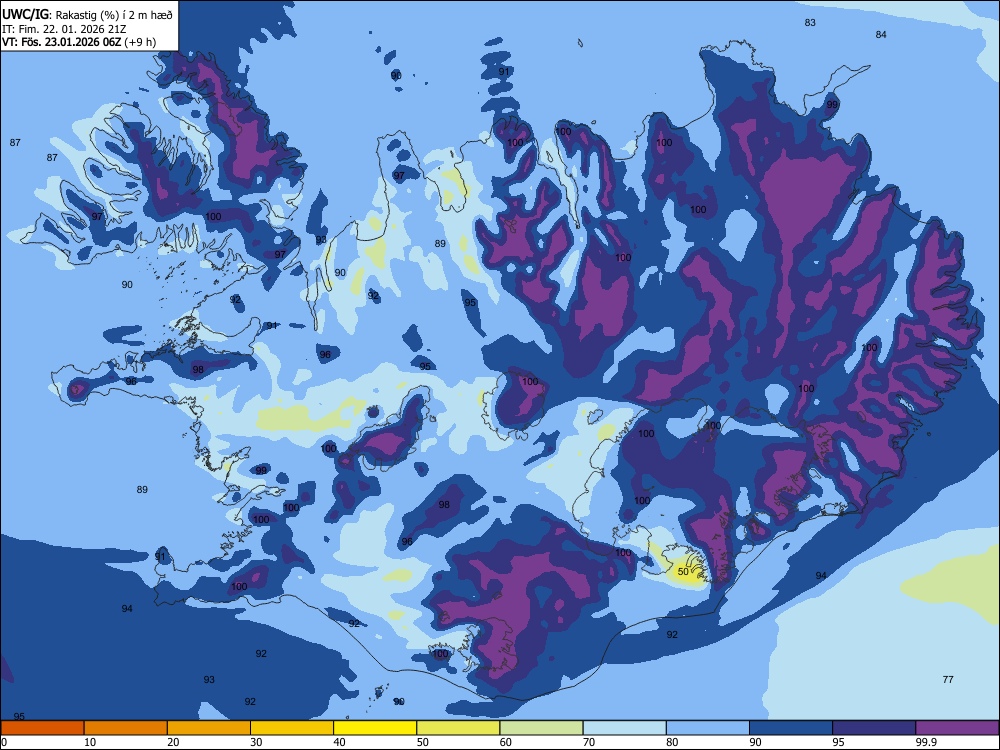Viewport: 1000px width, 750px height.
Task: Click the '30' legend tick label
Action: pyautogui.click(x=256, y=742)
